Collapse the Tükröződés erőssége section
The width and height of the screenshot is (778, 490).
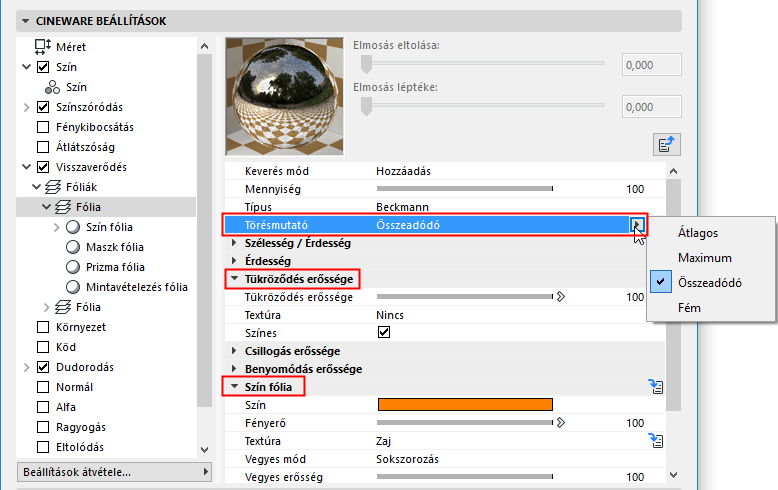[x=235, y=279]
